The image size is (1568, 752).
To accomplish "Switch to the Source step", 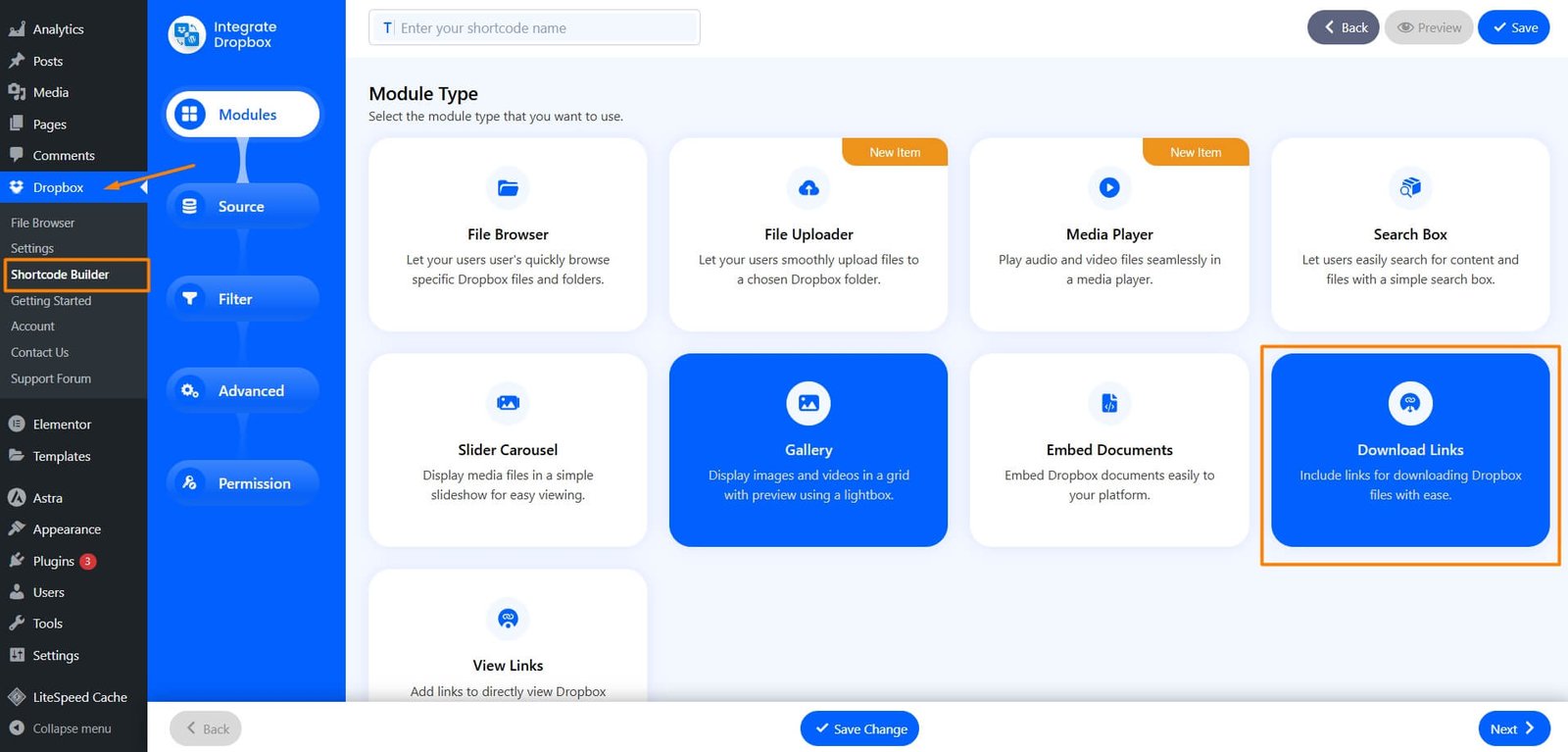I will pyautogui.click(x=242, y=206).
